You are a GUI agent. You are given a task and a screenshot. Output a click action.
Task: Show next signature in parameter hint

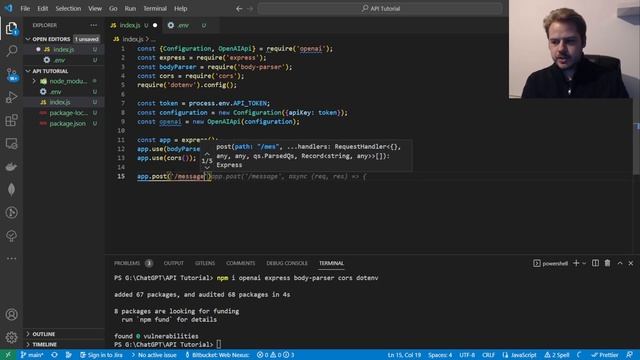pyautogui.click(x=207, y=167)
